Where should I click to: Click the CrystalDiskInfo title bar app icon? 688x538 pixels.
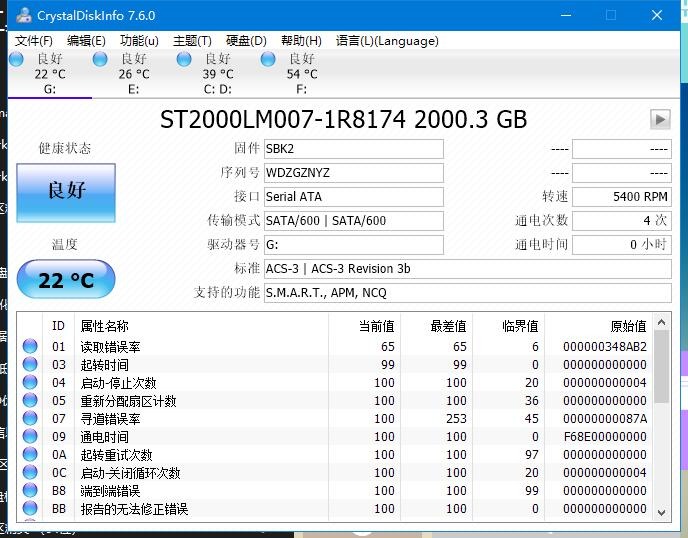tap(24, 15)
